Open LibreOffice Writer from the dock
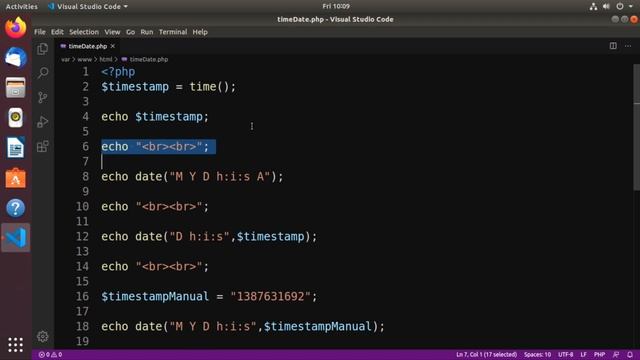The height and width of the screenshot is (360, 640). coord(16,148)
